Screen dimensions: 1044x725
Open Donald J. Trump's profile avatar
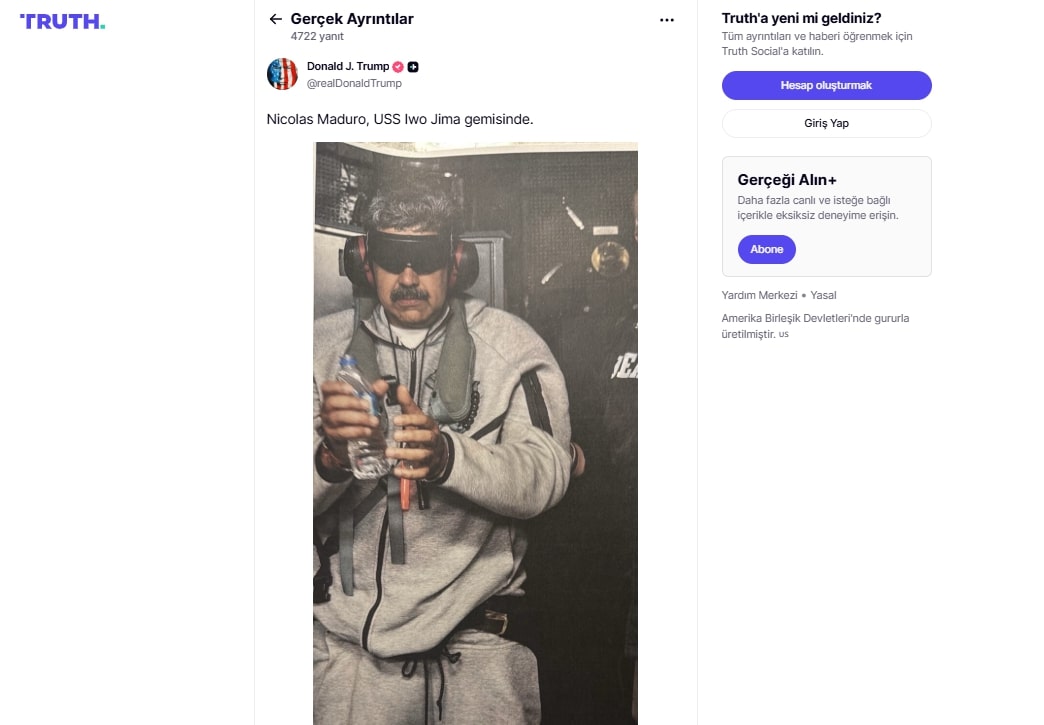[282, 74]
